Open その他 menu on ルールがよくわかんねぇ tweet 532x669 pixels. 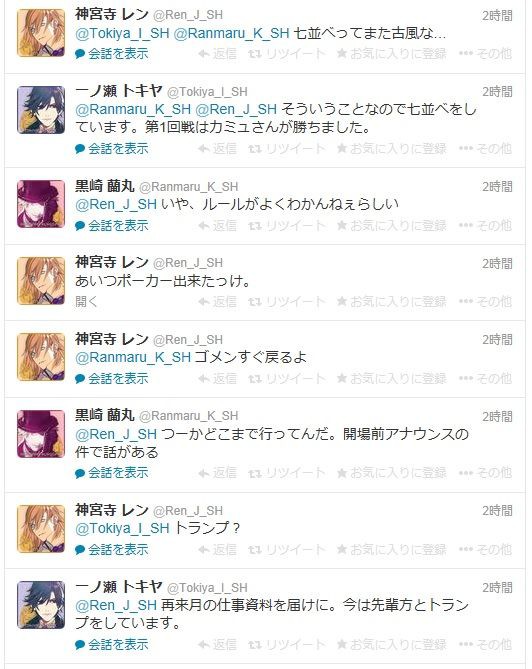pos(485,225)
